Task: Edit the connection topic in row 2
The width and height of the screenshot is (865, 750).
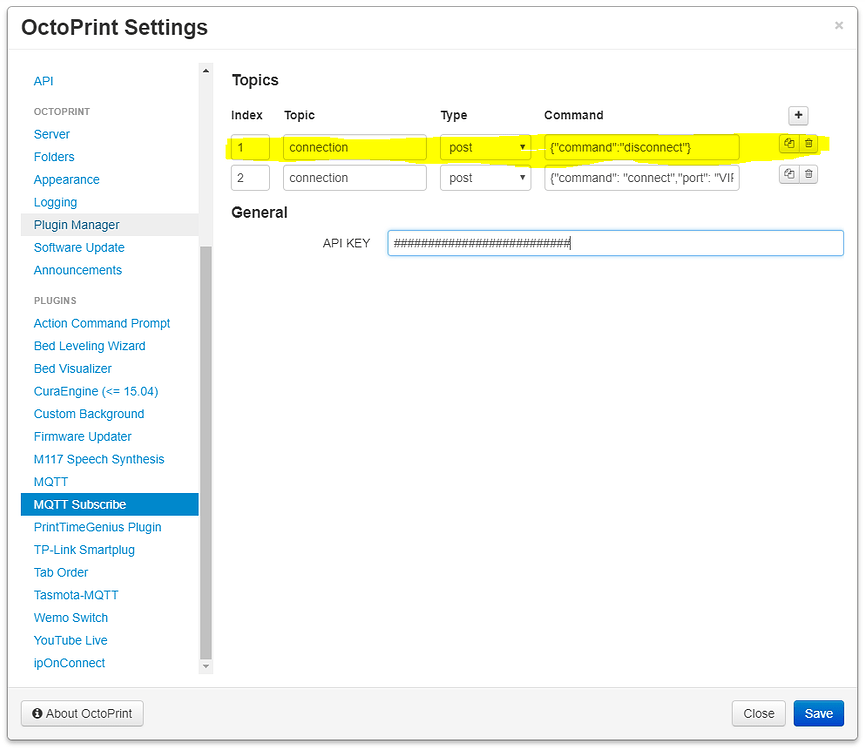Action: [x=354, y=177]
